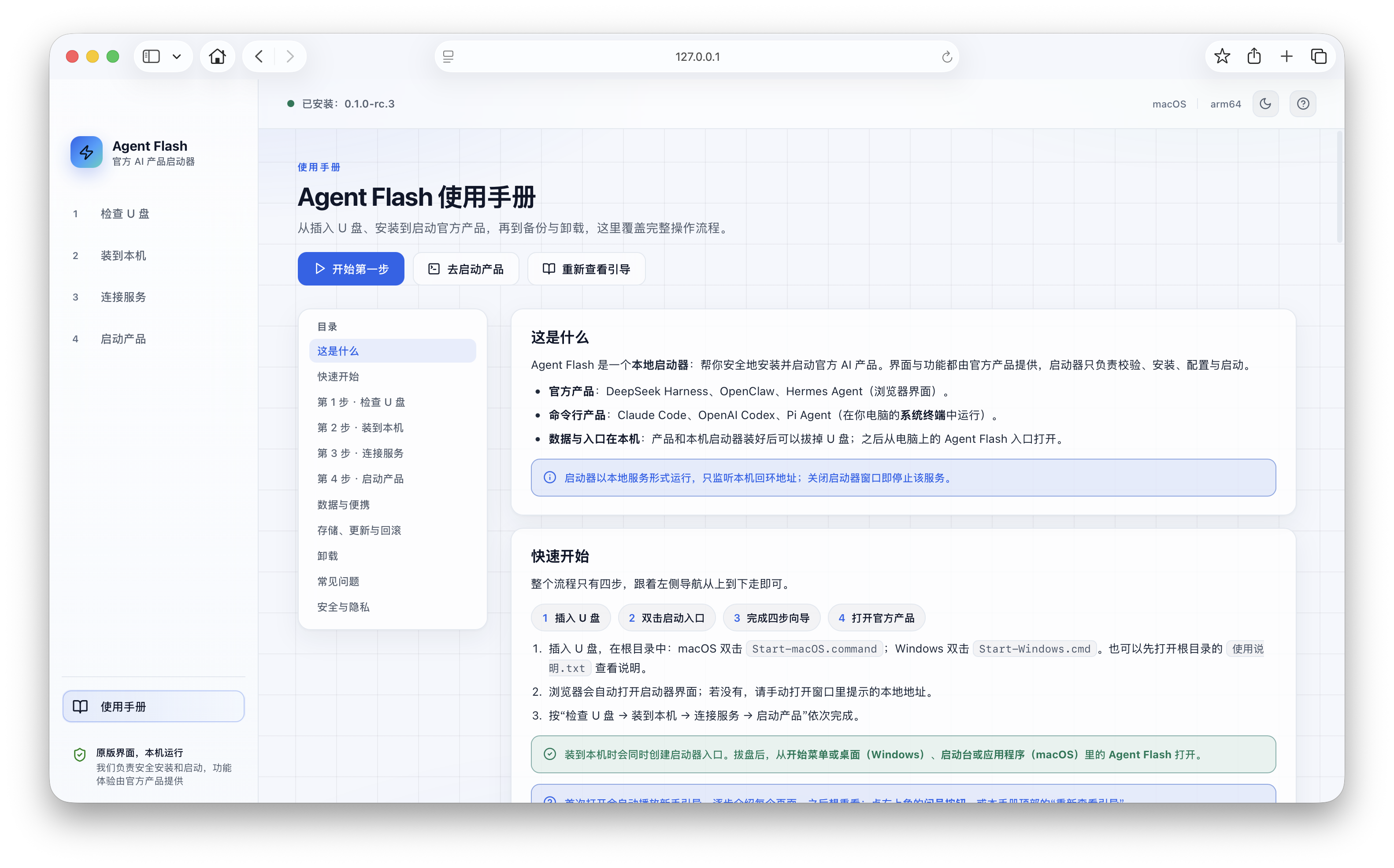The height and width of the screenshot is (868, 1394).
Task: Jump to 第 1 步 · 检查 U 盘 section
Action: [x=393, y=402]
